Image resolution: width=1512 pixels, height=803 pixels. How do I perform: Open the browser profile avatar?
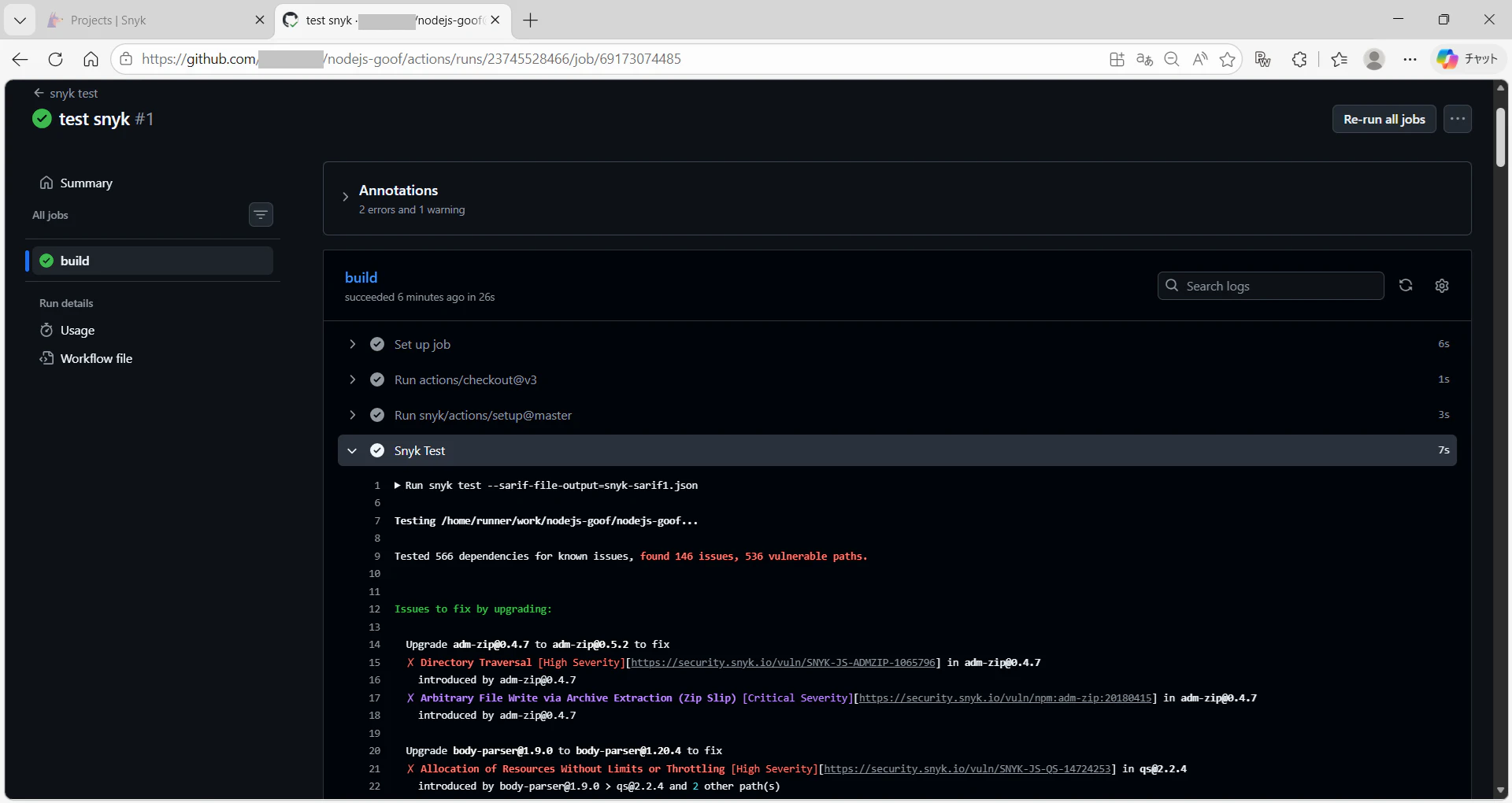[x=1374, y=59]
